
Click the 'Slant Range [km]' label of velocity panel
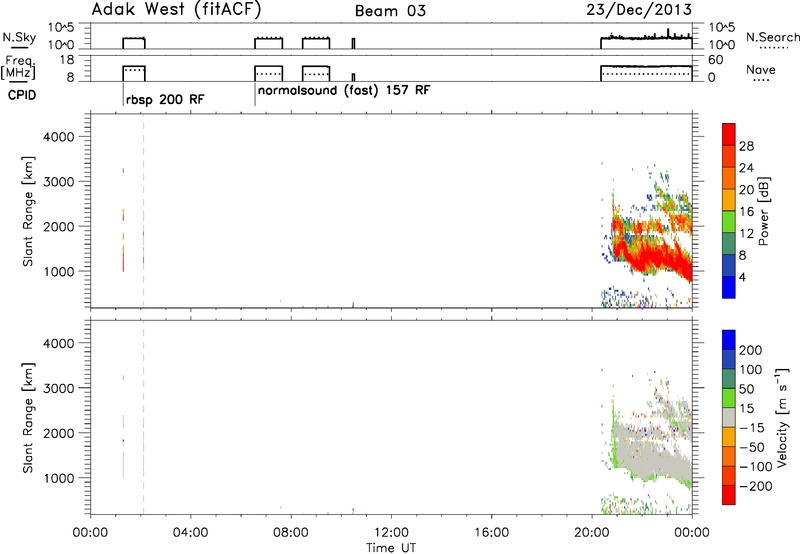pos(28,417)
